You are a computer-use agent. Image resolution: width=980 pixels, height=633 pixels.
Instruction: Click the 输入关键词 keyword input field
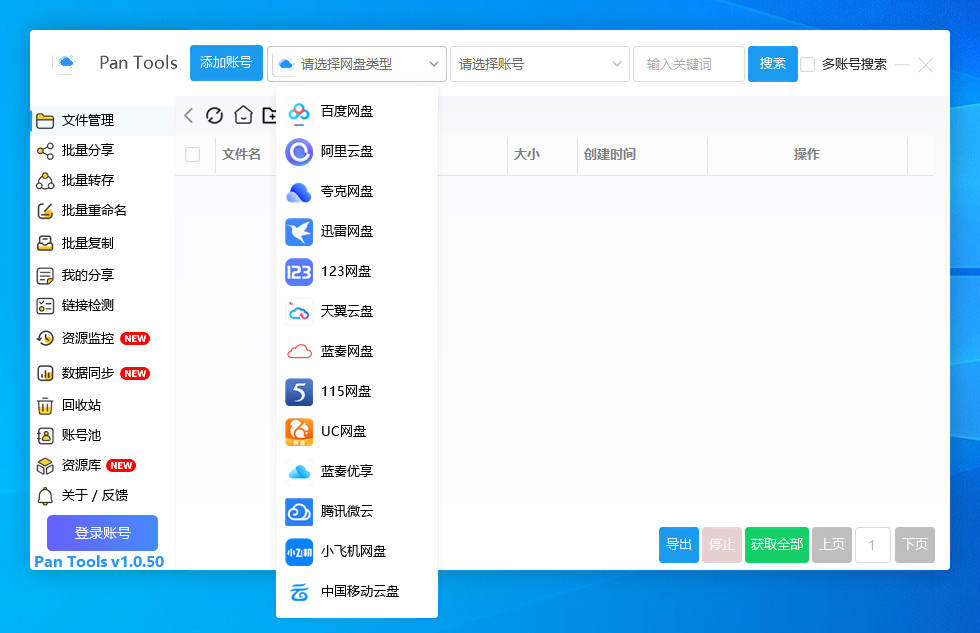click(684, 63)
